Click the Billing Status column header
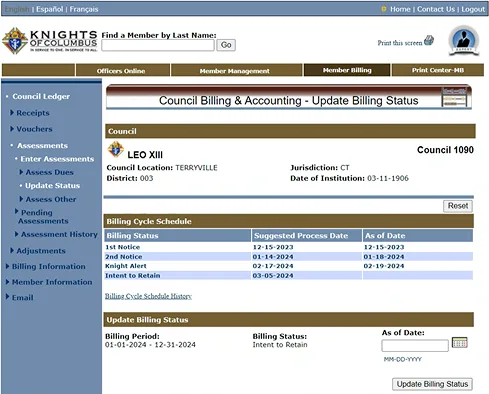Viewport: 489px width, 394px height. pyautogui.click(x=177, y=236)
